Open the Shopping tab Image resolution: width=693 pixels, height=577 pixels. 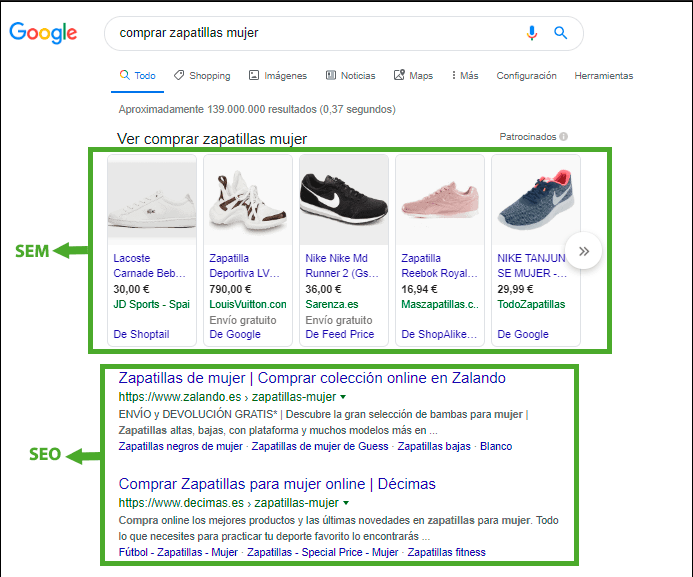click(202, 76)
